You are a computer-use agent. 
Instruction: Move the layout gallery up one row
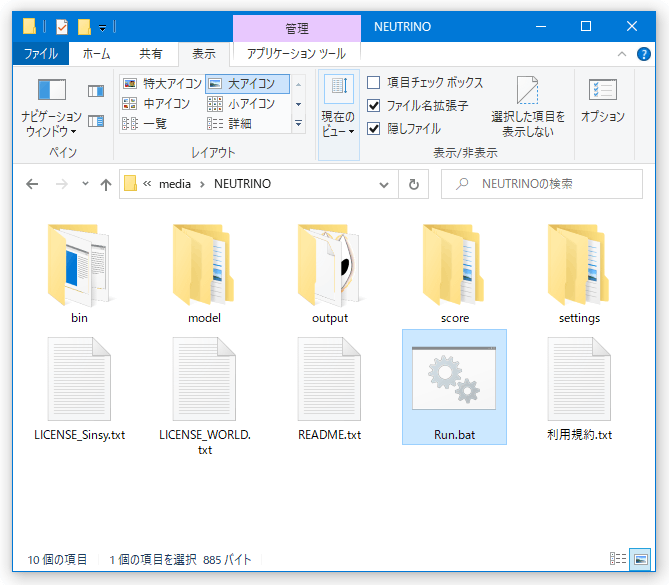pos(299,84)
